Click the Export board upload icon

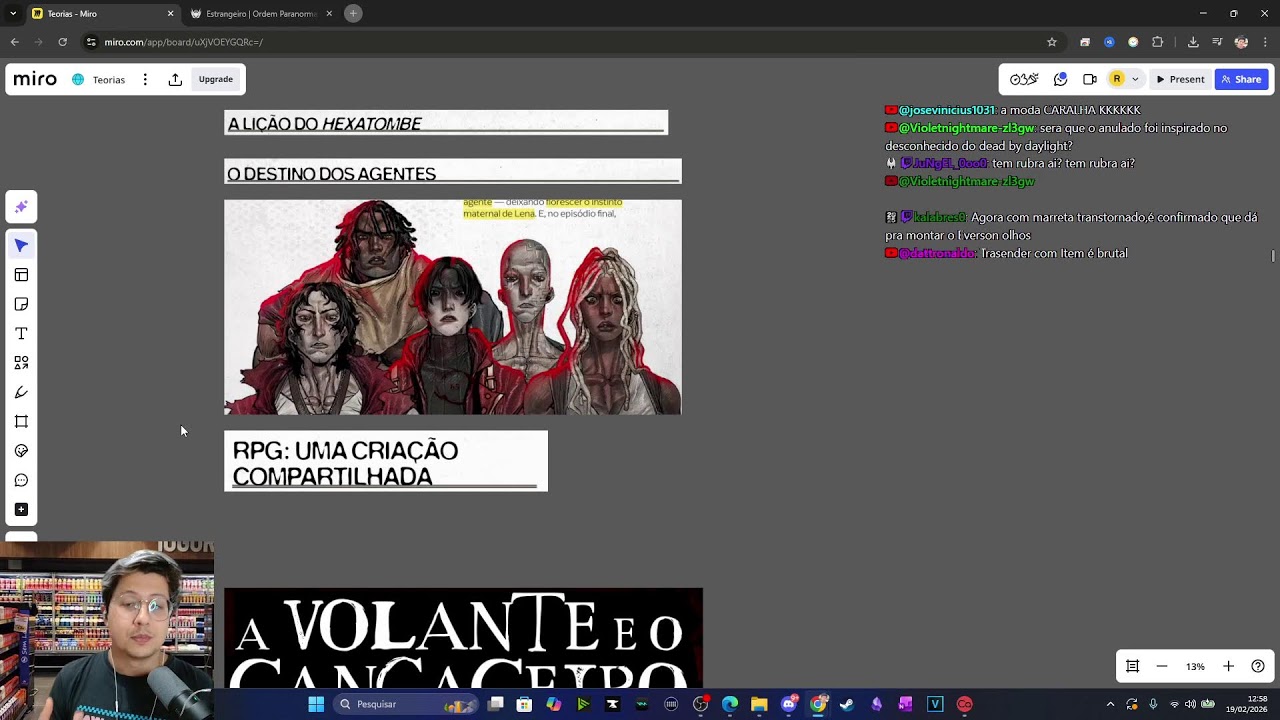pos(175,79)
